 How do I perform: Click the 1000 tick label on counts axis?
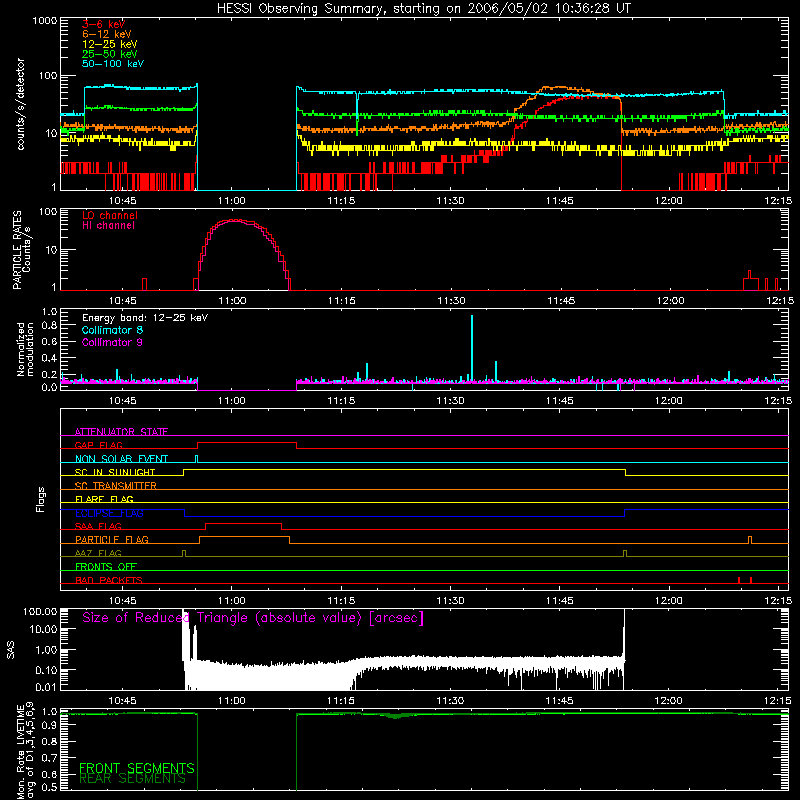click(44, 21)
